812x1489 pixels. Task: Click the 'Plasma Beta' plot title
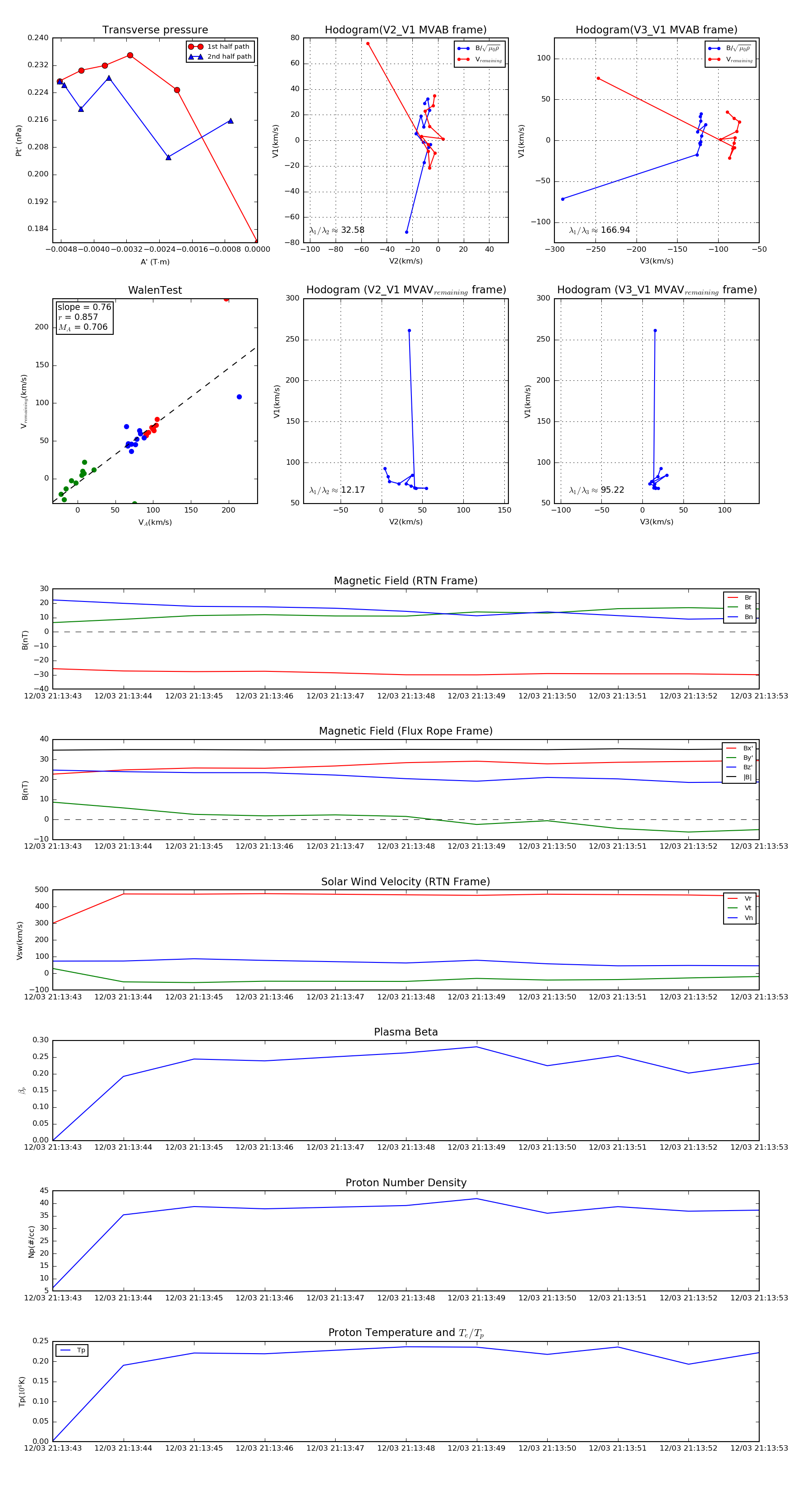pyautogui.click(x=406, y=1032)
